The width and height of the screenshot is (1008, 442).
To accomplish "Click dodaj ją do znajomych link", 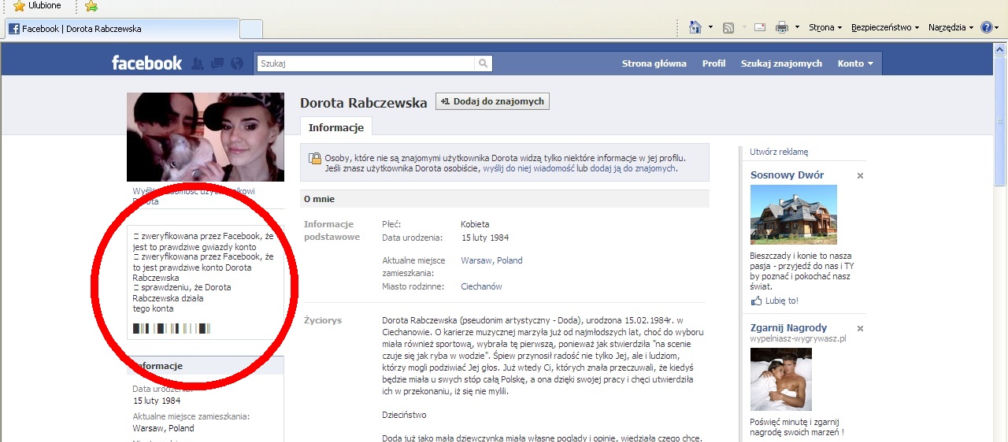I will click(632, 168).
